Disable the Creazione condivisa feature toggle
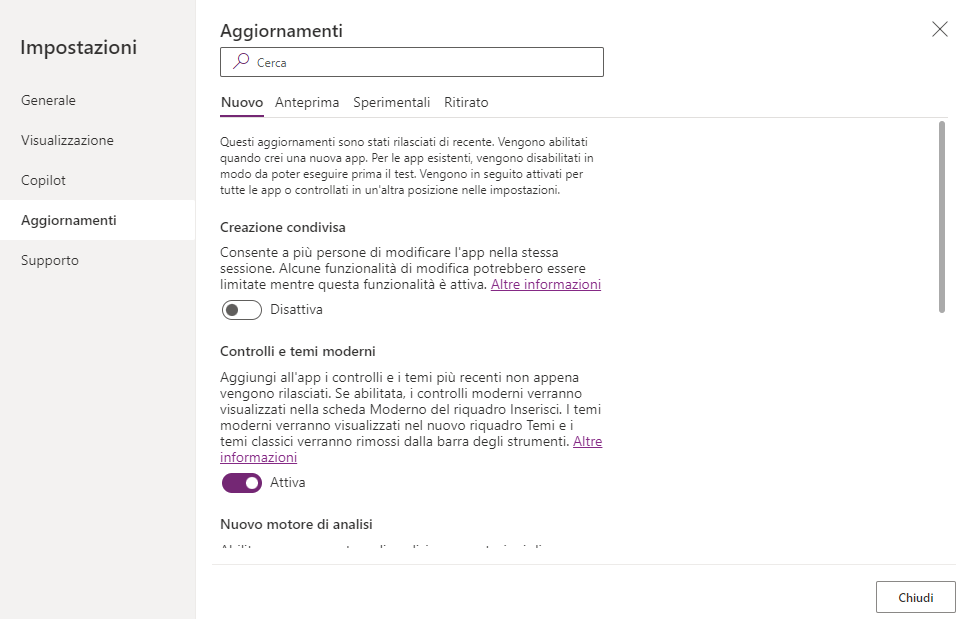The height and width of the screenshot is (619, 964). tap(241, 310)
